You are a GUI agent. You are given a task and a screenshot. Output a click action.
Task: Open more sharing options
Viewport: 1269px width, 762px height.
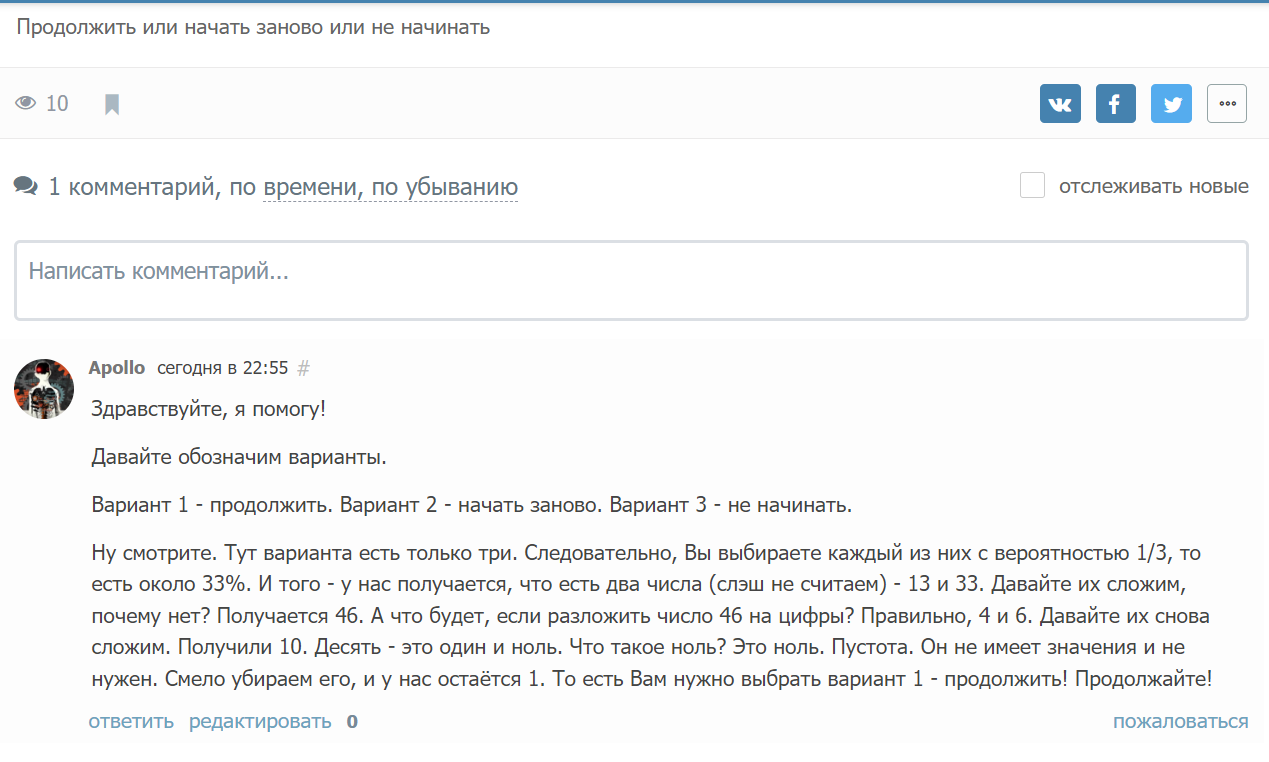1227,104
